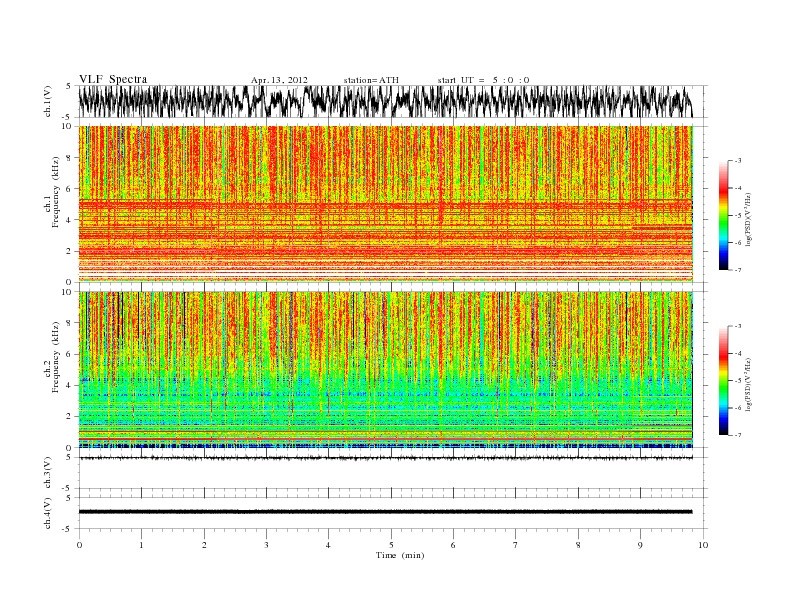Click the log(PSD) label beside ch.2 colorbar

(750, 383)
